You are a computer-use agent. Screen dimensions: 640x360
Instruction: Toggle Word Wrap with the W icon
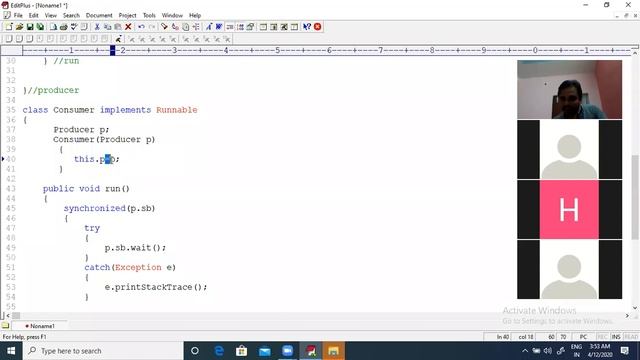point(219,27)
